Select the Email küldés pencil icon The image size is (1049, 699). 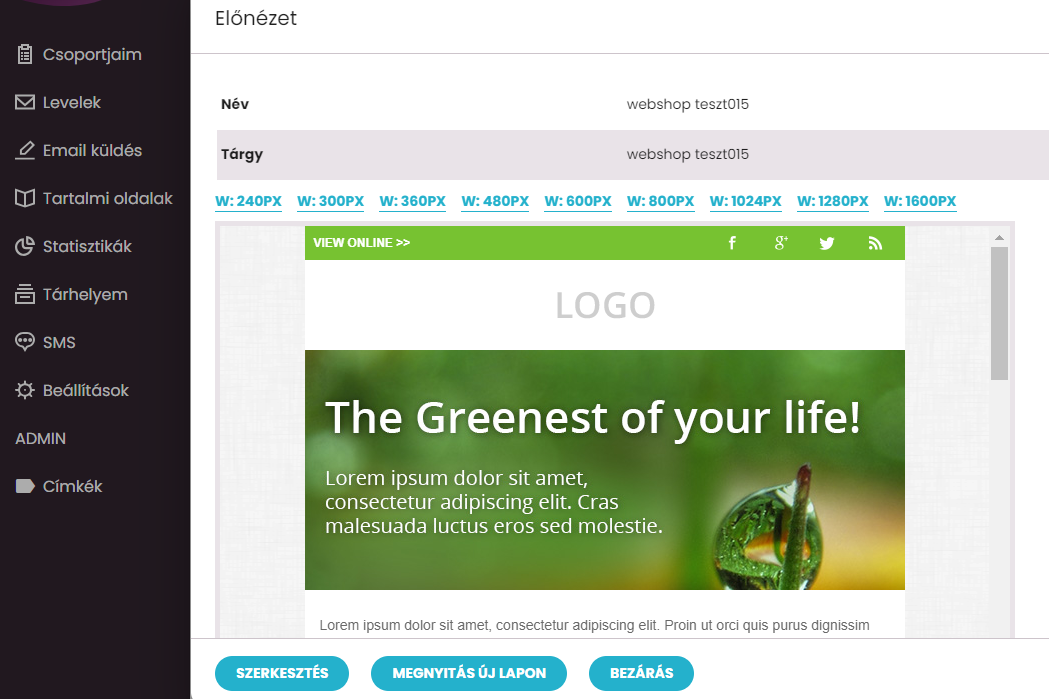(25, 151)
